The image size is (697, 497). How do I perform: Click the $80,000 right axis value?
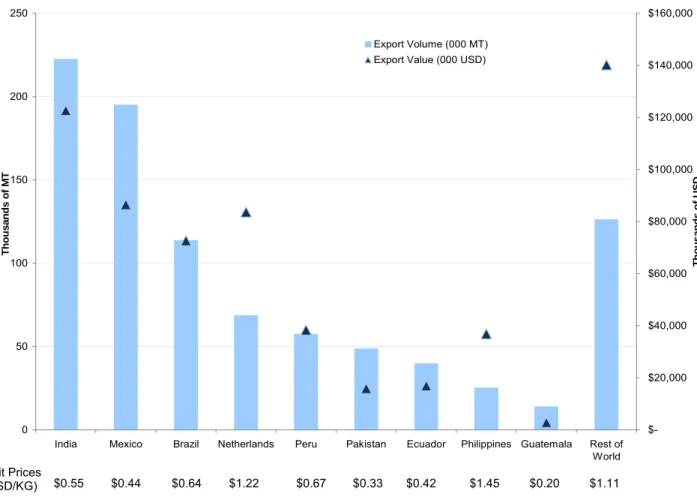[x=668, y=222]
